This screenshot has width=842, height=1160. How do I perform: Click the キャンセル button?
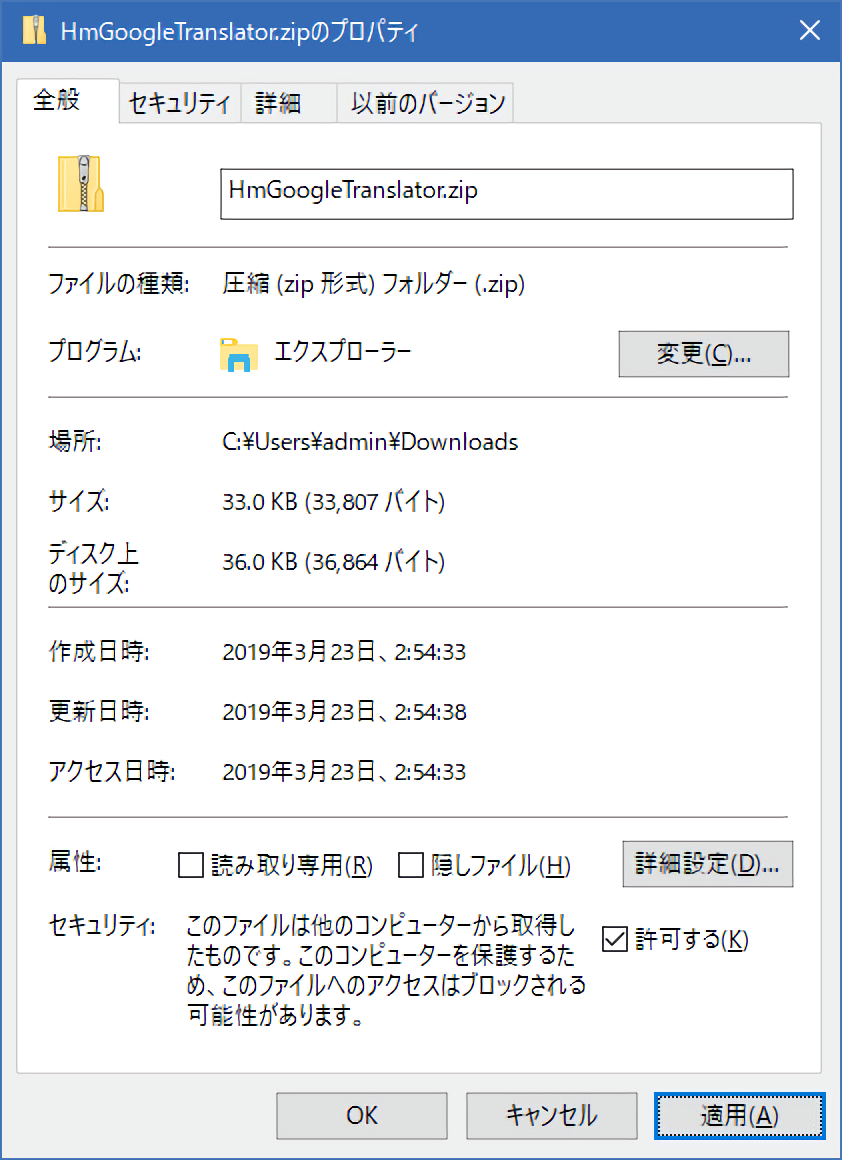click(x=551, y=1115)
